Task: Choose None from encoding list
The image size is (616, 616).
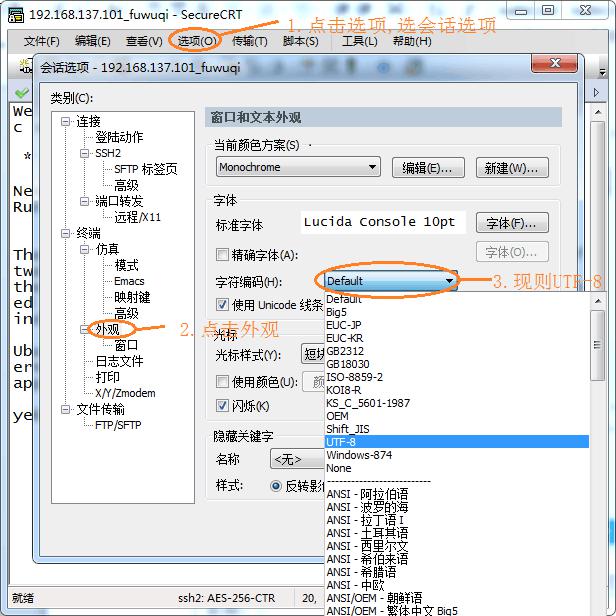Action: (x=457, y=468)
